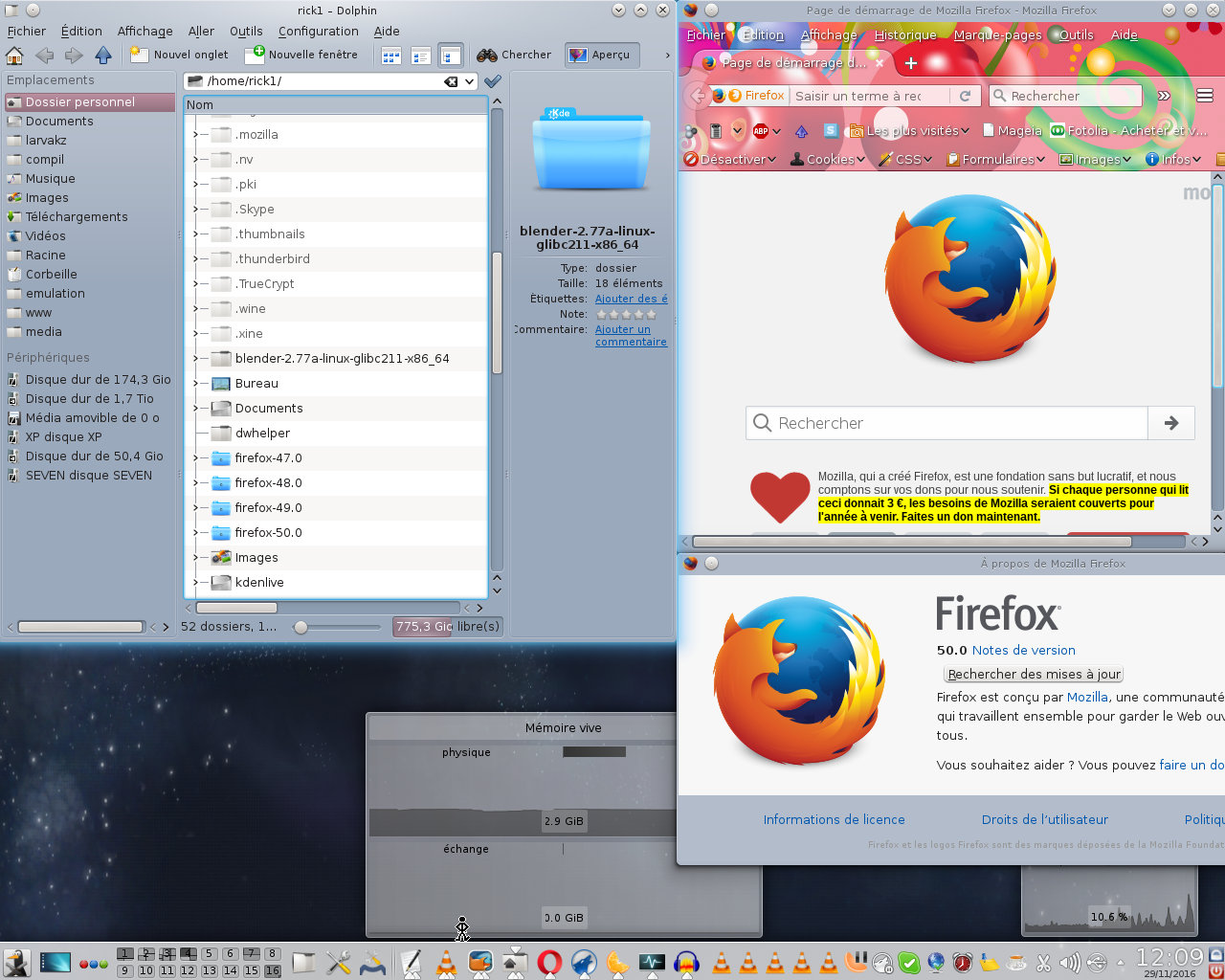Expand the .thunderbird folder tree node
1225x980 pixels.
pos(195,259)
